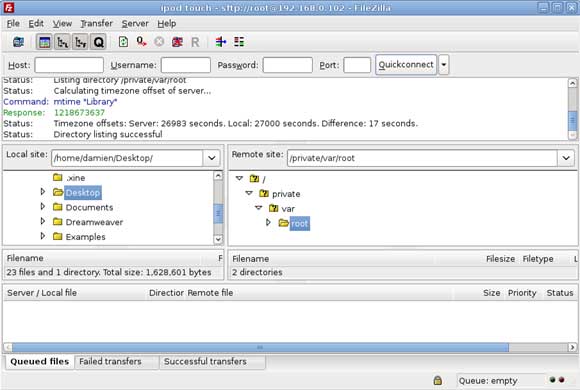Viewport: 580px width, 390px height.
Task: Open the Edit menu
Action: pyautogui.click(x=36, y=23)
